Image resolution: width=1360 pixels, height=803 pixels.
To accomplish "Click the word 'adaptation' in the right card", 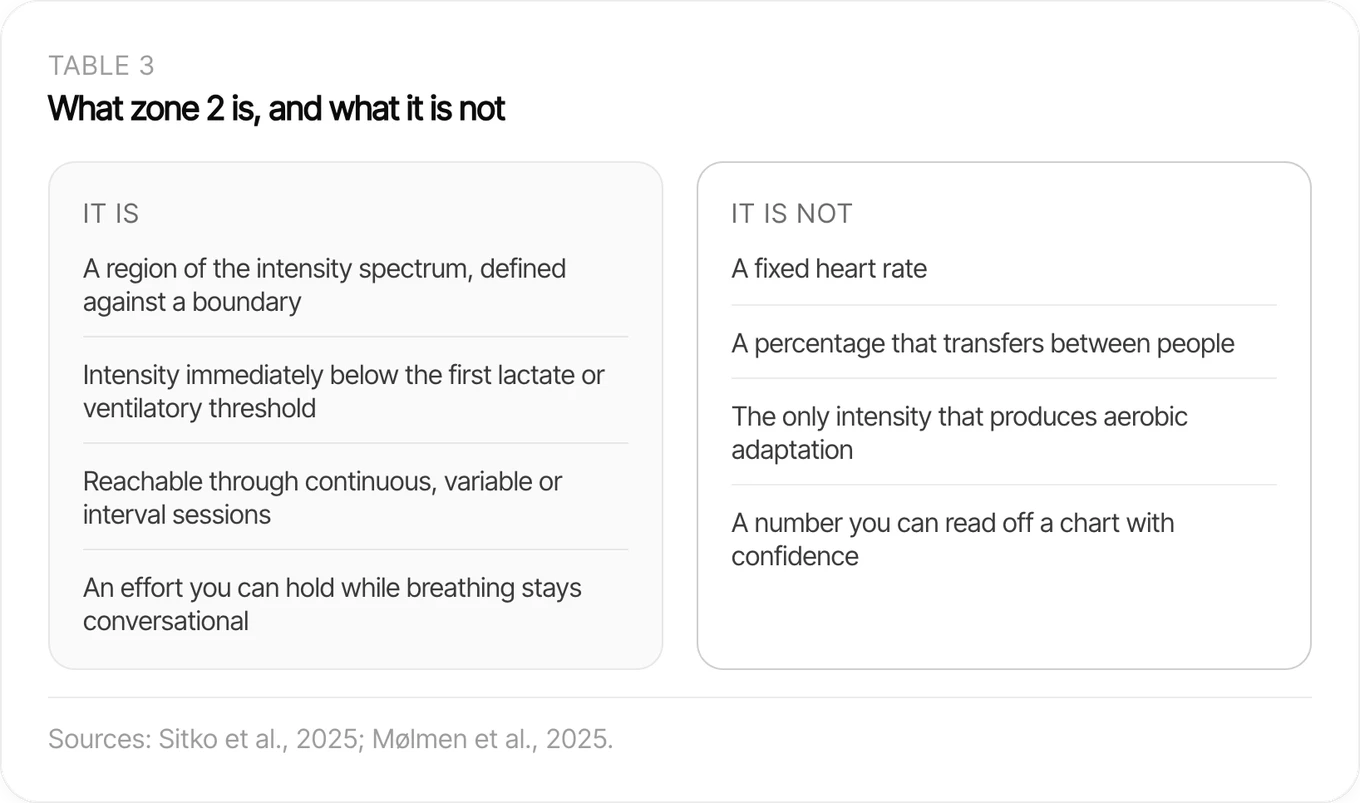I will coord(792,450).
